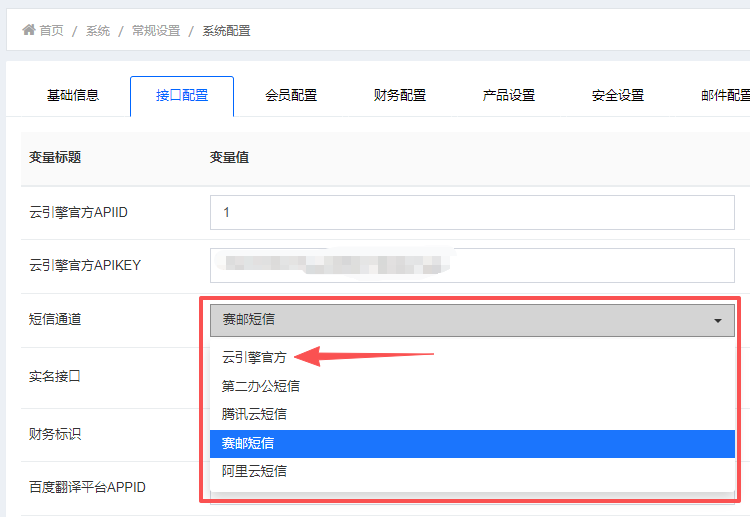Click the 云引擎官方APIID input field
The width and height of the screenshot is (750, 517).
(472, 212)
